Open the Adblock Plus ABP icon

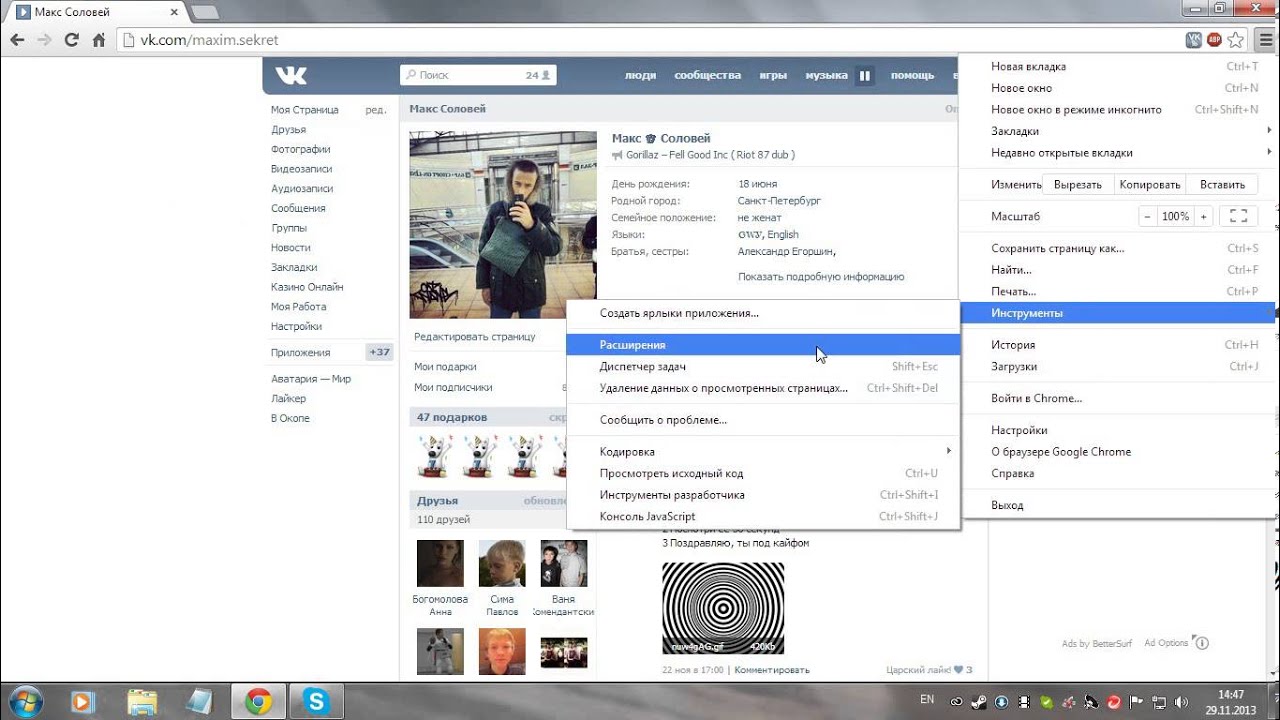tap(1215, 40)
